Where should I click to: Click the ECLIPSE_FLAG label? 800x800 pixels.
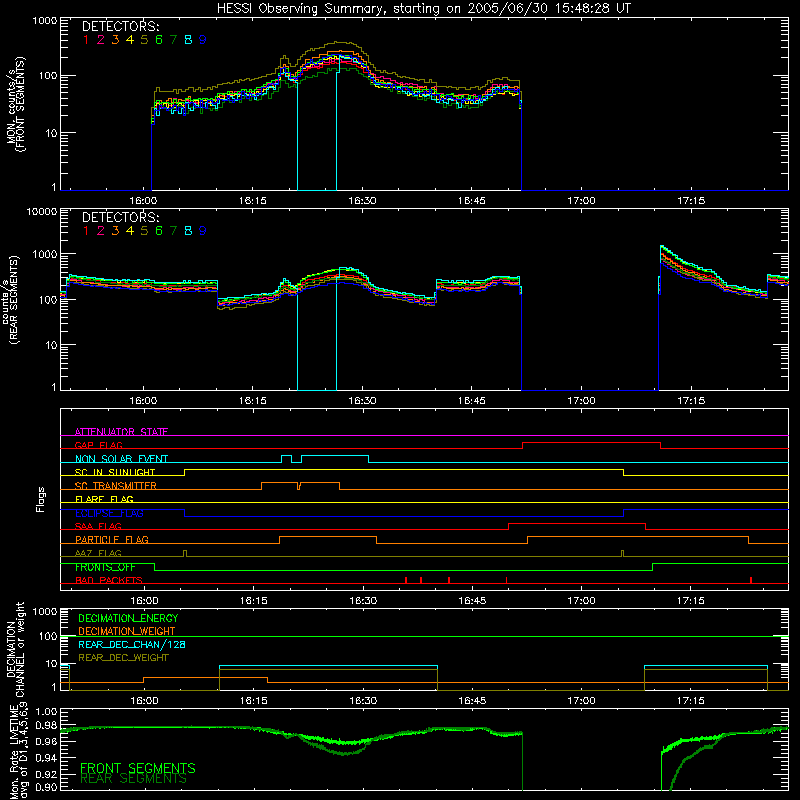[x=109, y=513]
